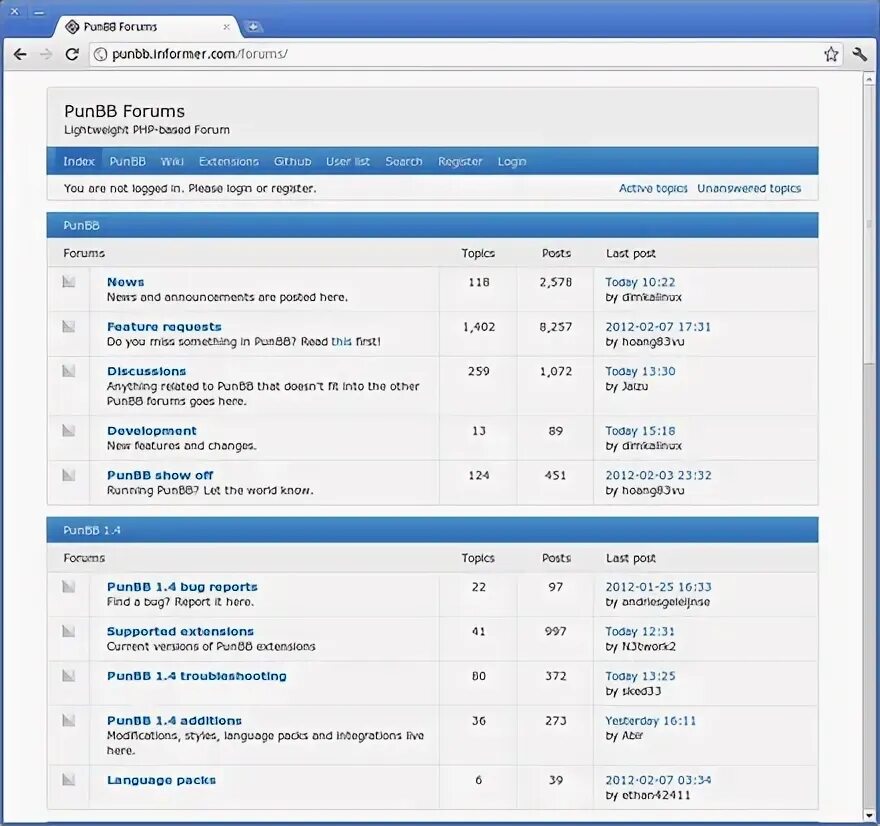The image size is (880, 826).
Task: Open the Github navigation item
Action: click(292, 162)
